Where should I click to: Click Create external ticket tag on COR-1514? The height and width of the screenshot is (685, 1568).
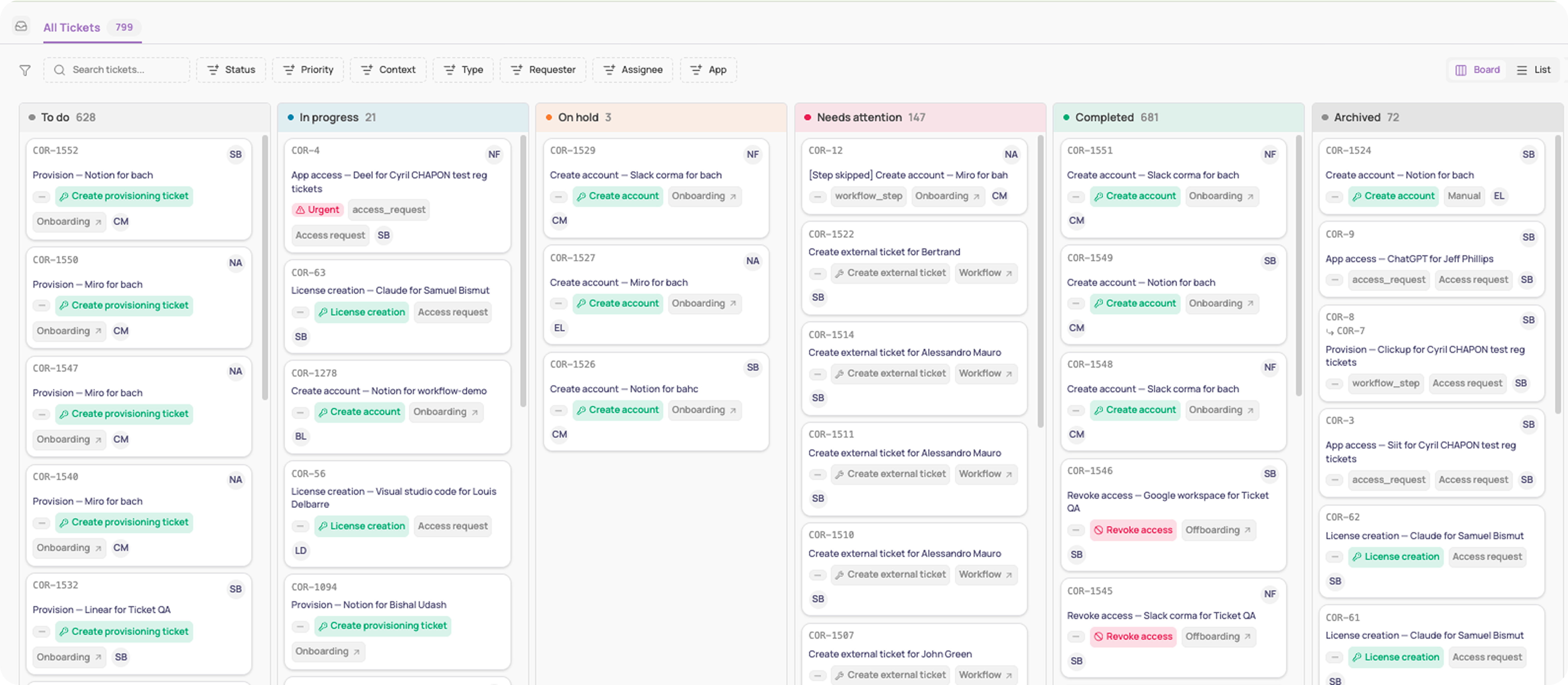tap(890, 374)
